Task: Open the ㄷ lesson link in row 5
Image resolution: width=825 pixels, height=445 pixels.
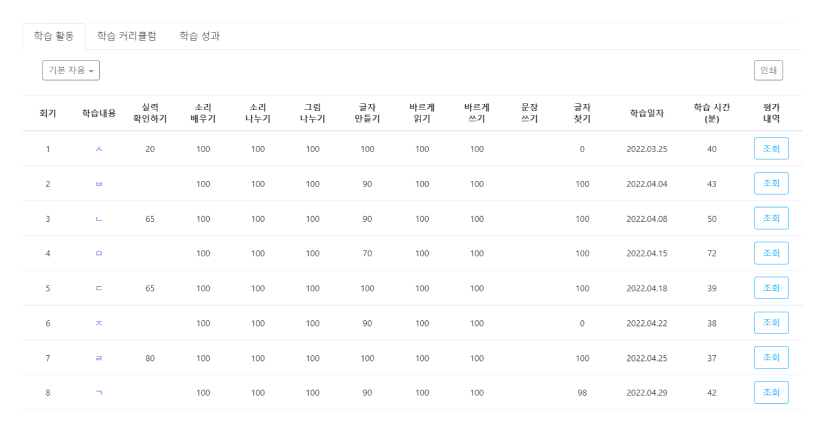Action: (x=99, y=288)
